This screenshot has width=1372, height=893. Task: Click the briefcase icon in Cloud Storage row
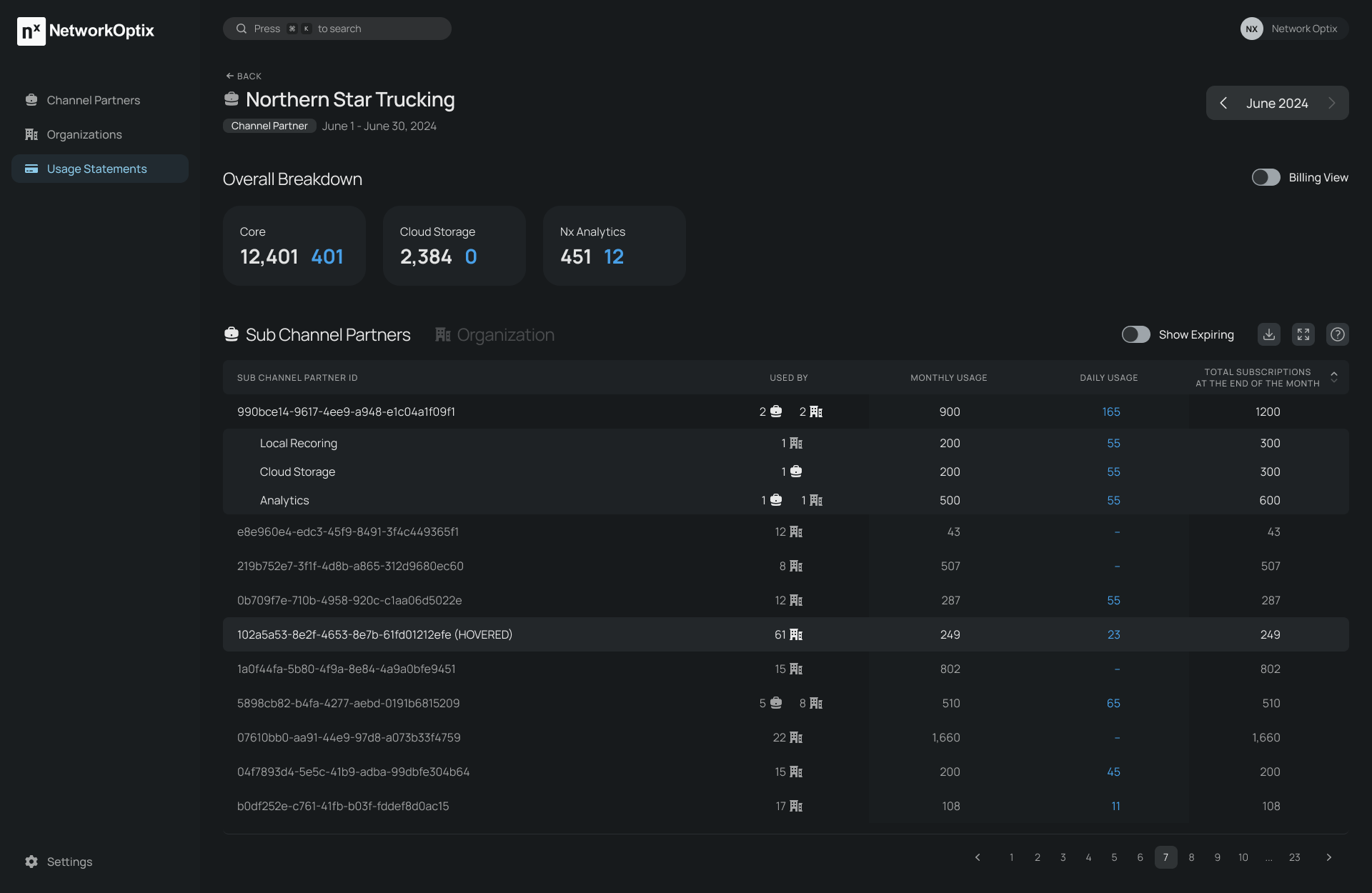pyautogui.click(x=796, y=472)
